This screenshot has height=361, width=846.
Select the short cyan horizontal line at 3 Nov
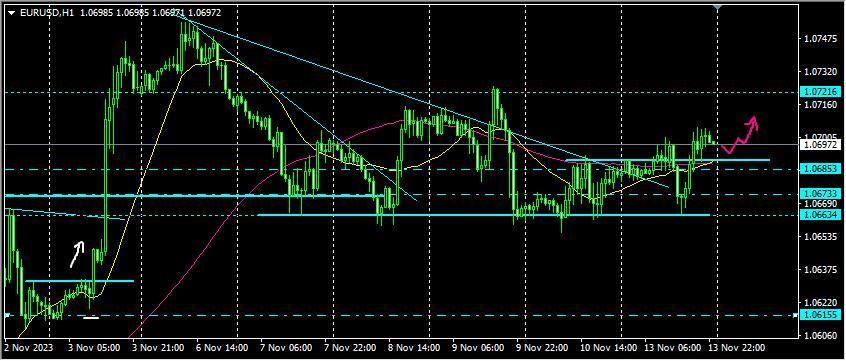click(79, 281)
